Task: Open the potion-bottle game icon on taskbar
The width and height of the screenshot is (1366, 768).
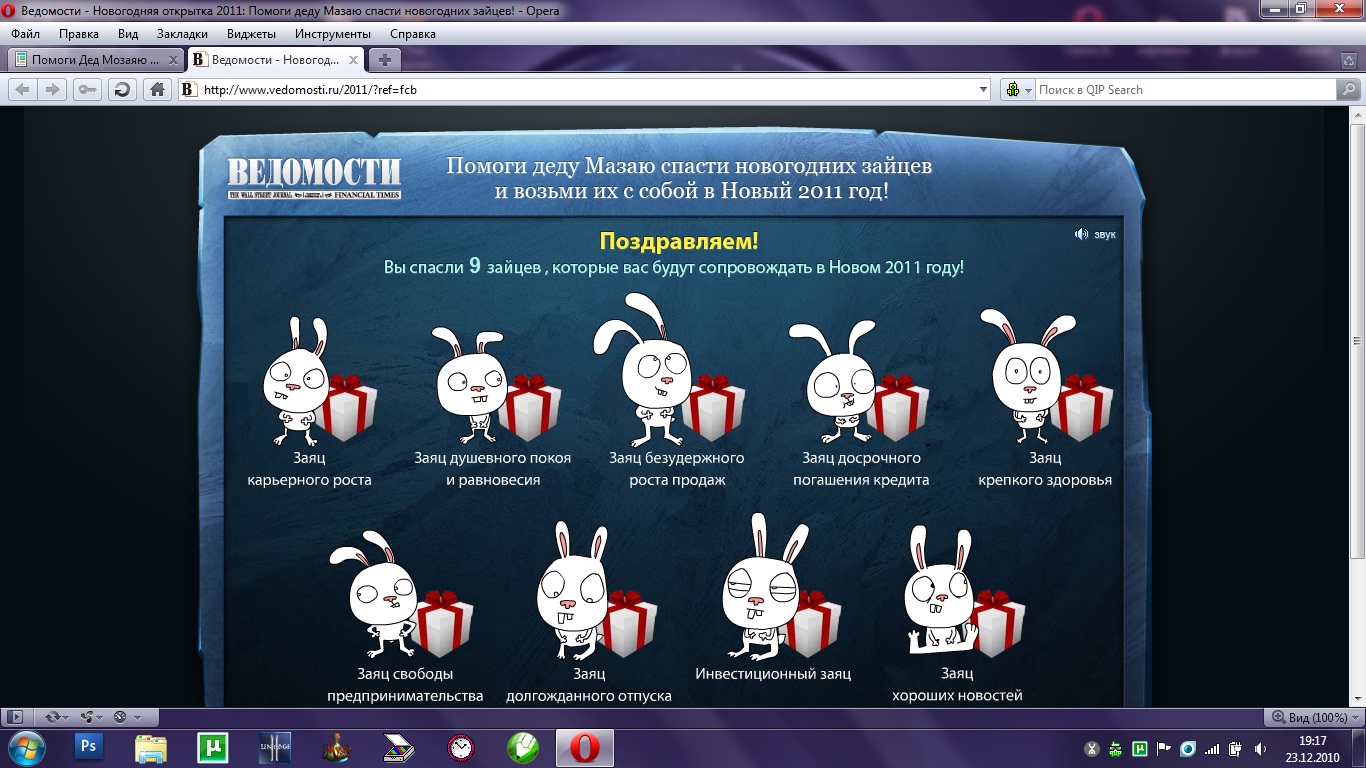Action: 337,748
